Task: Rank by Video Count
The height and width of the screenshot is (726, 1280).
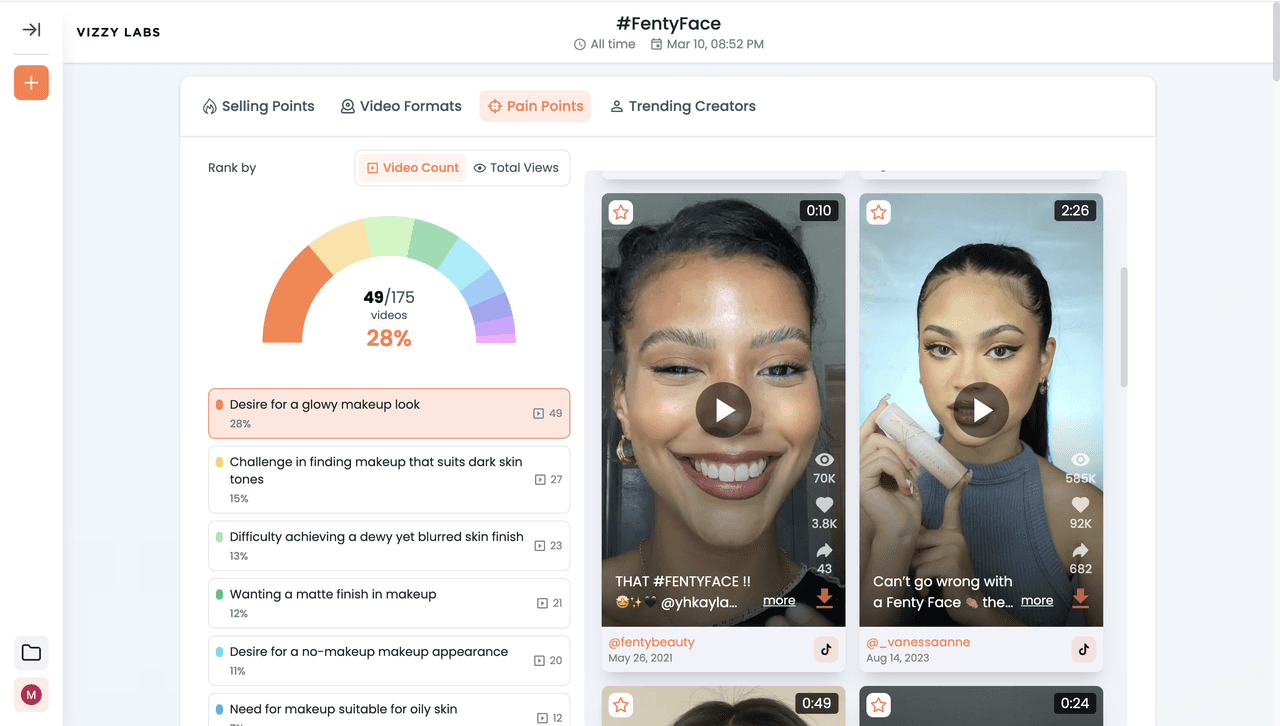Action: [412, 168]
